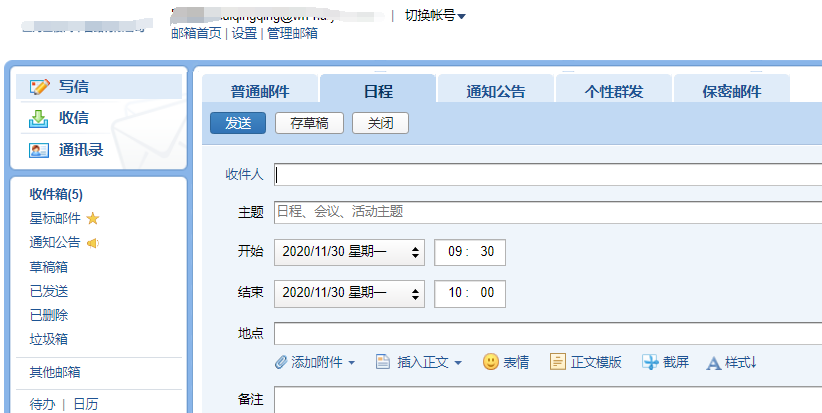The image size is (822, 413).
Task: Open the 正文模版 body template icon
Action: [558, 362]
